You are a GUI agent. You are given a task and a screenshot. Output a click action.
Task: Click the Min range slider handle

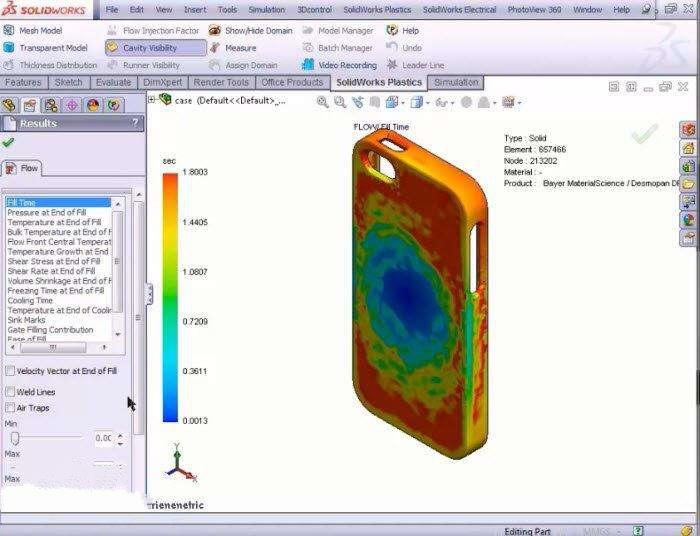[x=15, y=438]
